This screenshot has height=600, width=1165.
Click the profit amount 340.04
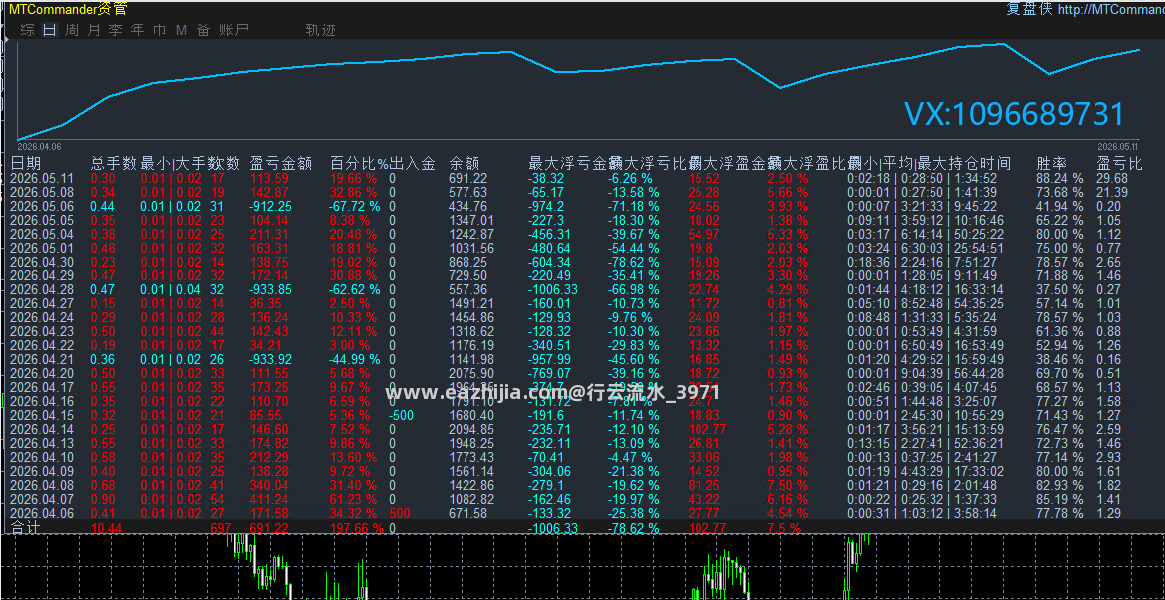coord(268,486)
